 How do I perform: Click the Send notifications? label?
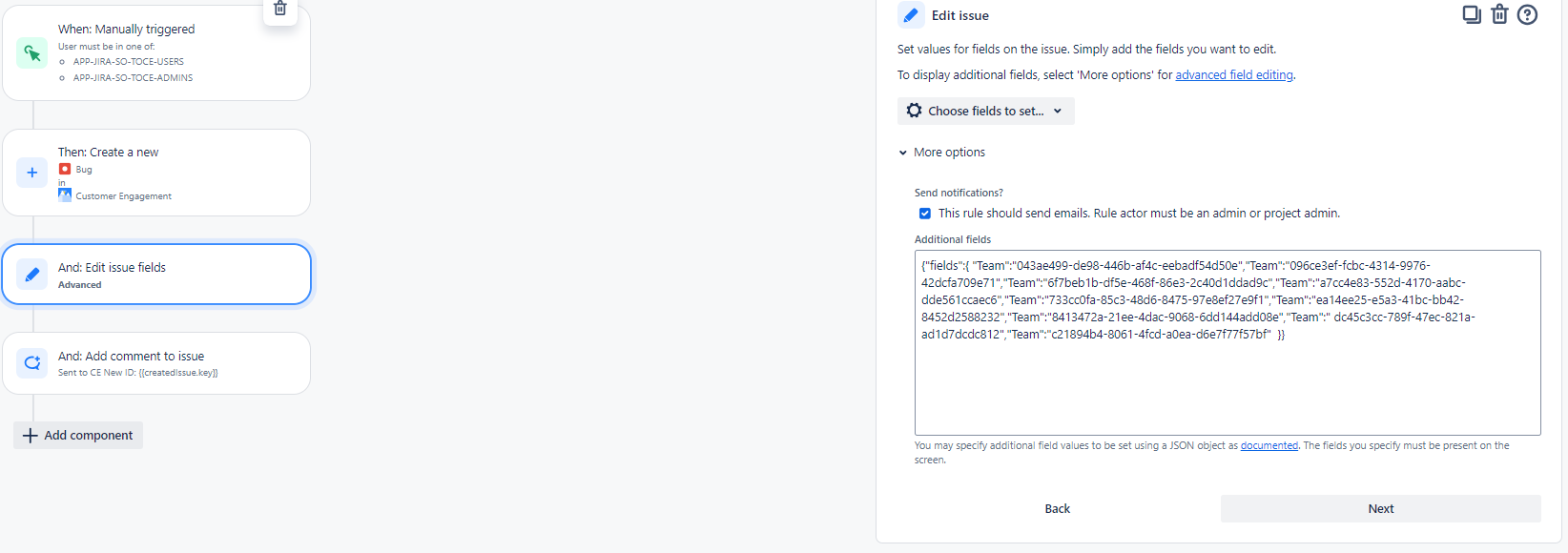click(959, 193)
